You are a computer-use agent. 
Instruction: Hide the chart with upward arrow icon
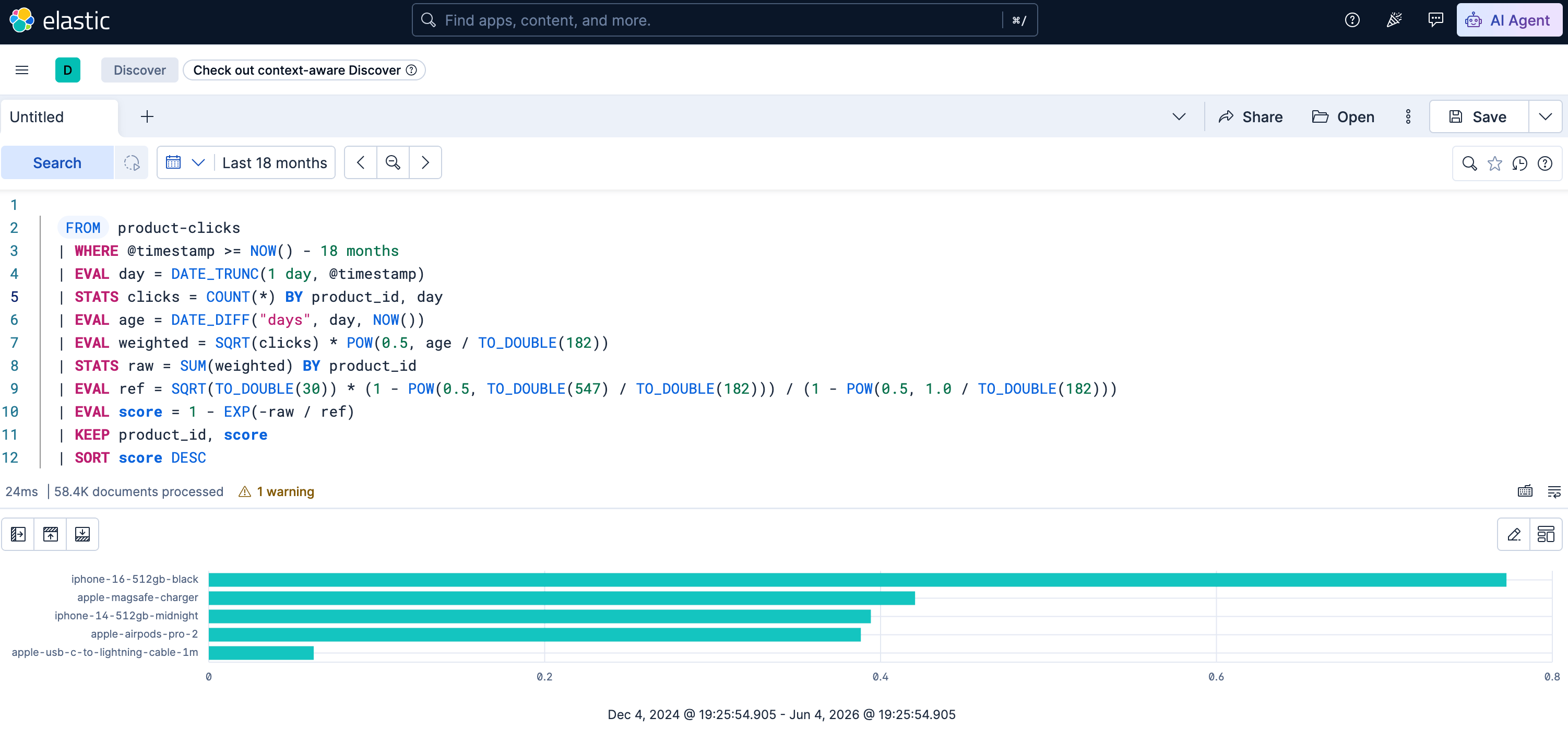coord(51,534)
